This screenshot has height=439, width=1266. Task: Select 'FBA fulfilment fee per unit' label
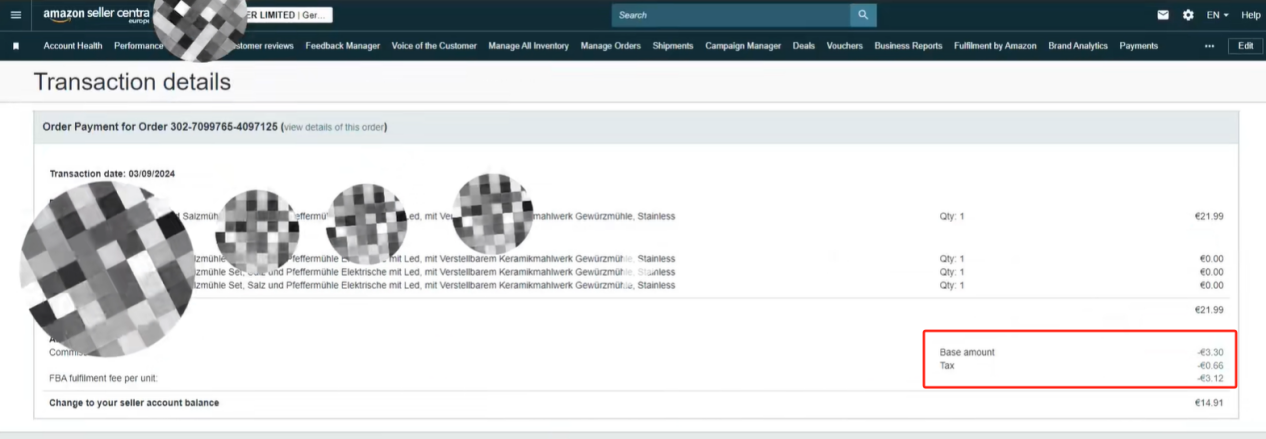point(103,379)
